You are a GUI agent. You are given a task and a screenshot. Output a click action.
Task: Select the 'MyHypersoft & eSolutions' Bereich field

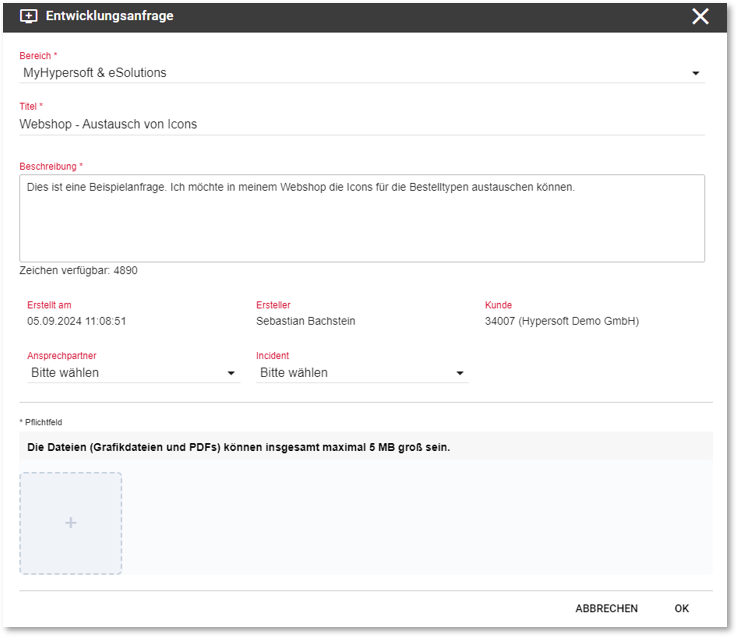(x=362, y=73)
